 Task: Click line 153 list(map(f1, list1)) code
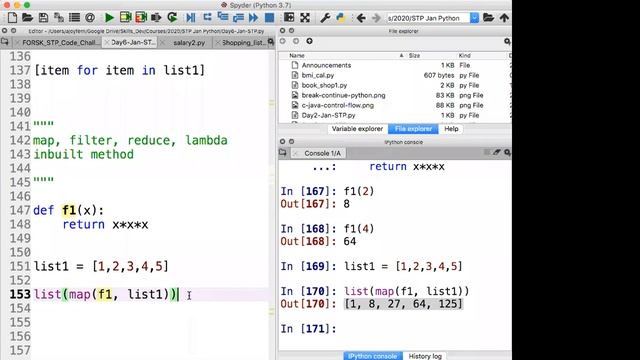tap(106, 294)
